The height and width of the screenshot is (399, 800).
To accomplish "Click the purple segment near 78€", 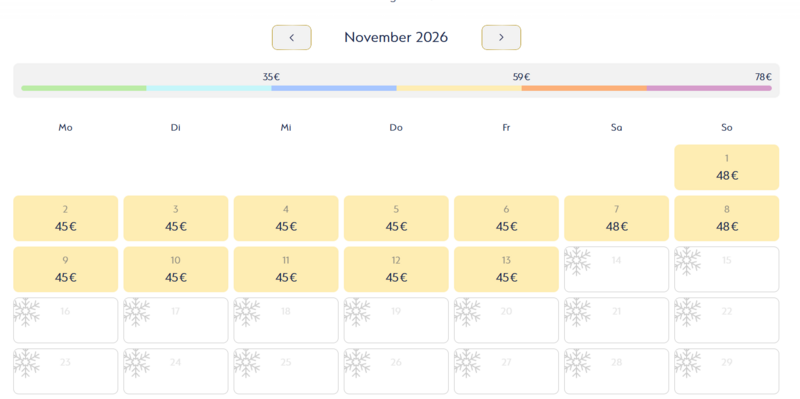I will 709,88.
